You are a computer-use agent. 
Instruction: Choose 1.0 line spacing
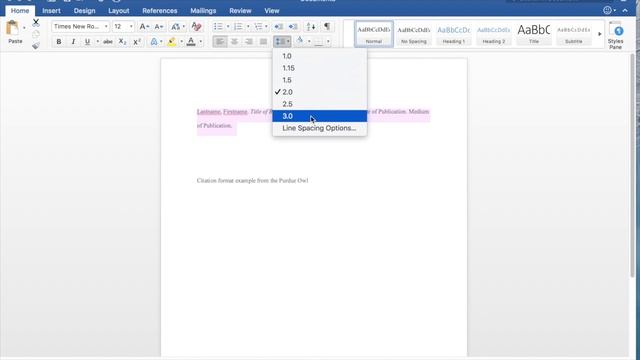tap(320, 56)
